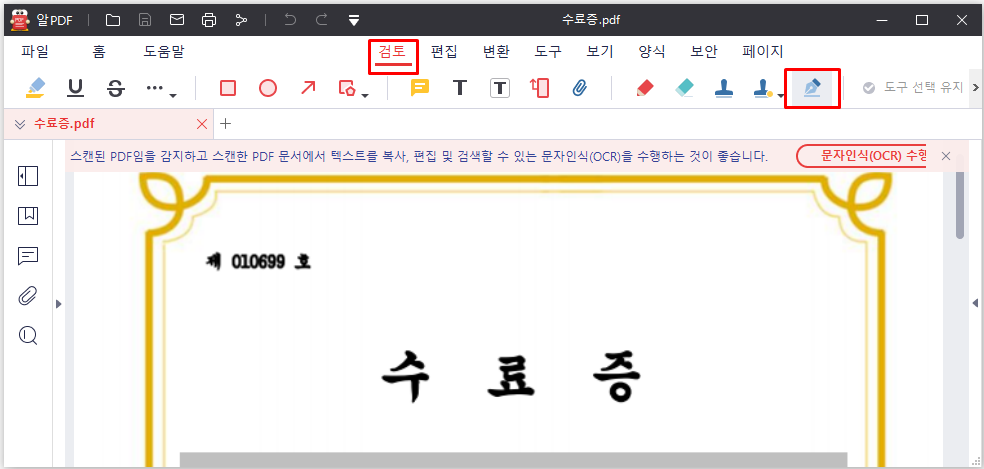
Task: Expand the toolbar overflow arrow
Action: (x=976, y=87)
